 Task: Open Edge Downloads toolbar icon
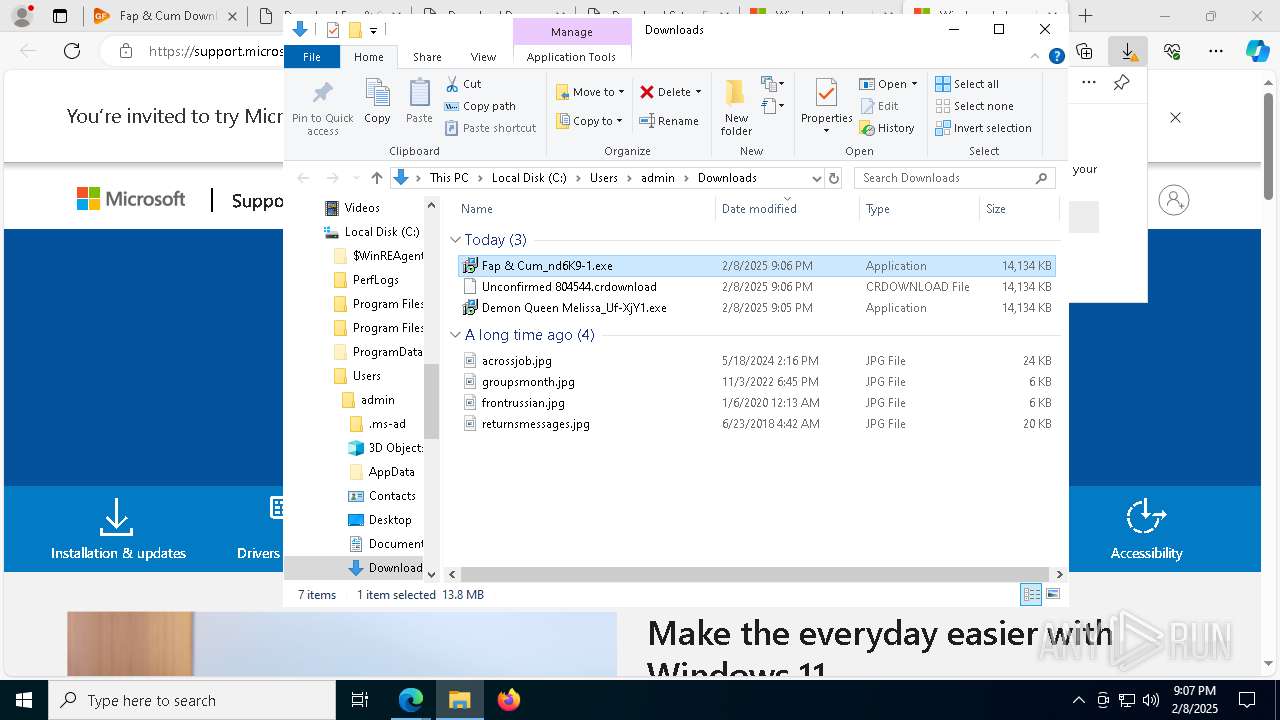[1128, 51]
